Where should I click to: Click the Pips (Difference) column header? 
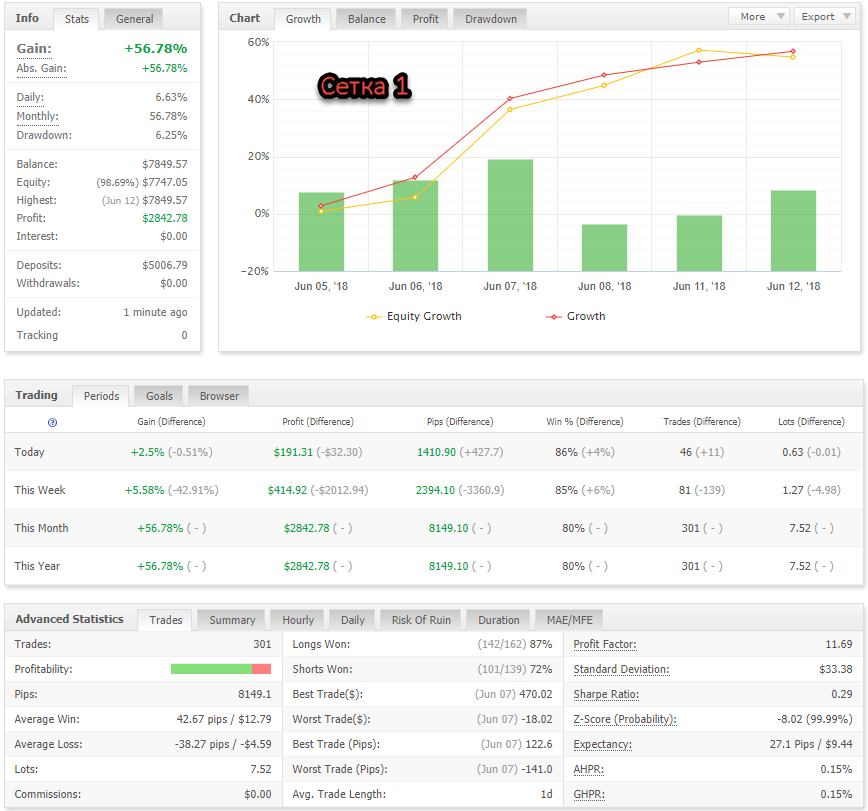coord(460,422)
